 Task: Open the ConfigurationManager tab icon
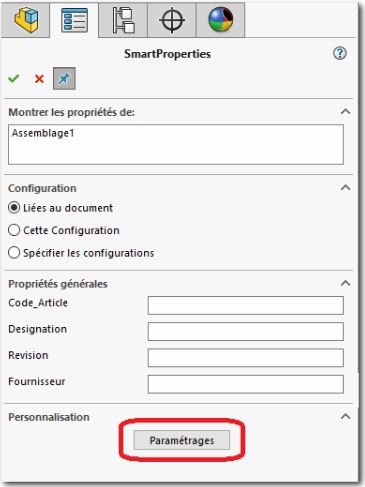[x=123, y=20]
